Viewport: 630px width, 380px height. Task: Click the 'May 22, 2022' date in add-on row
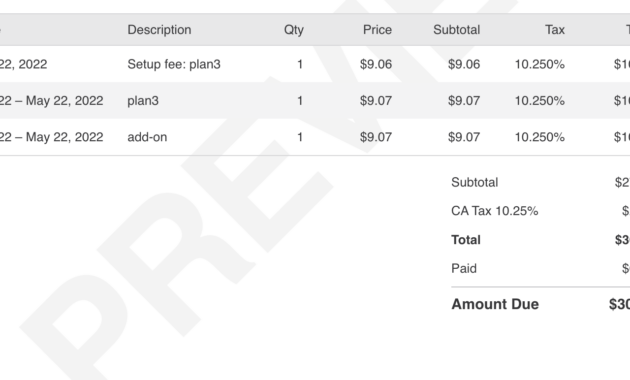[64, 137]
